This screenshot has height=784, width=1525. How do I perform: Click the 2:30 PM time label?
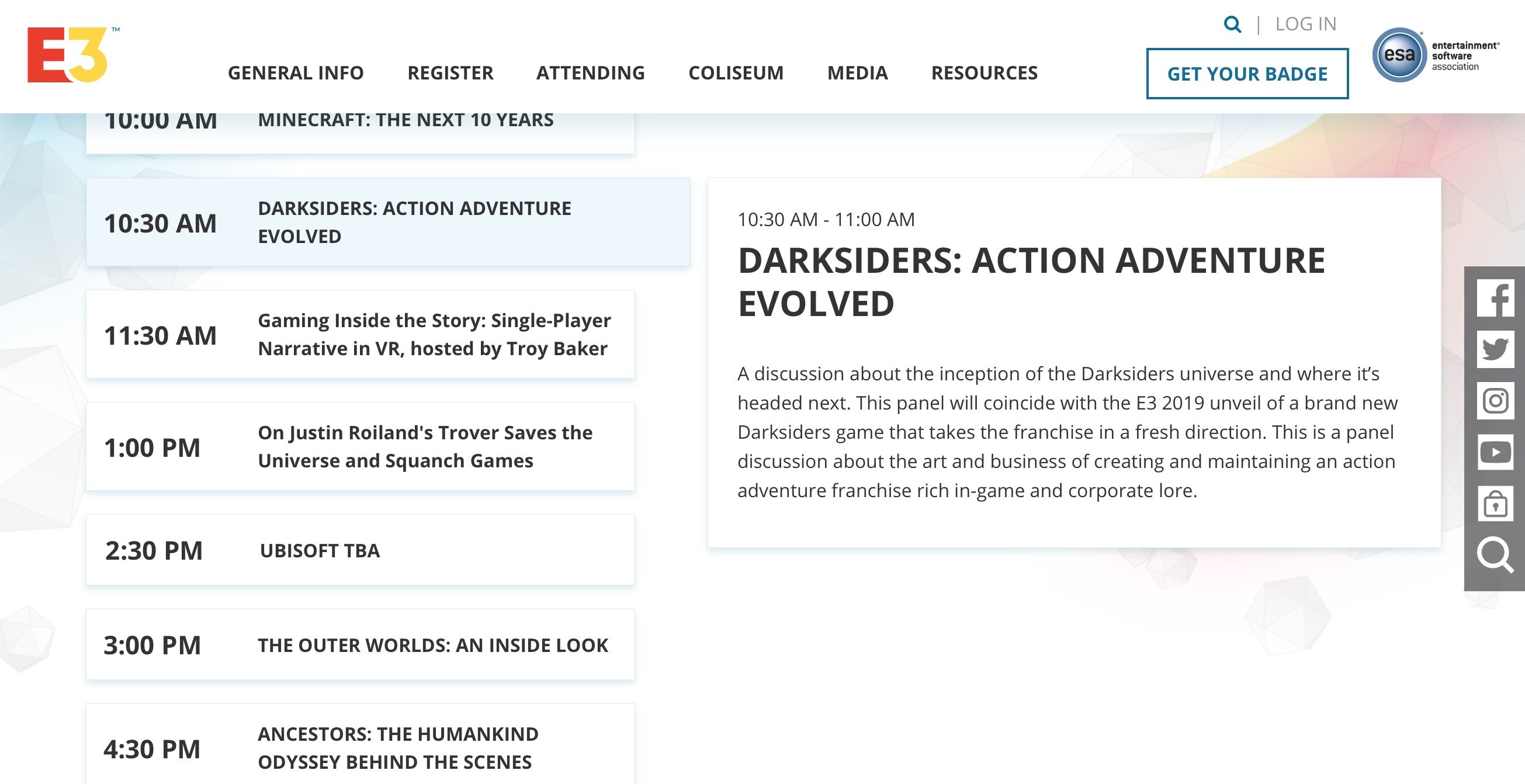coord(154,551)
